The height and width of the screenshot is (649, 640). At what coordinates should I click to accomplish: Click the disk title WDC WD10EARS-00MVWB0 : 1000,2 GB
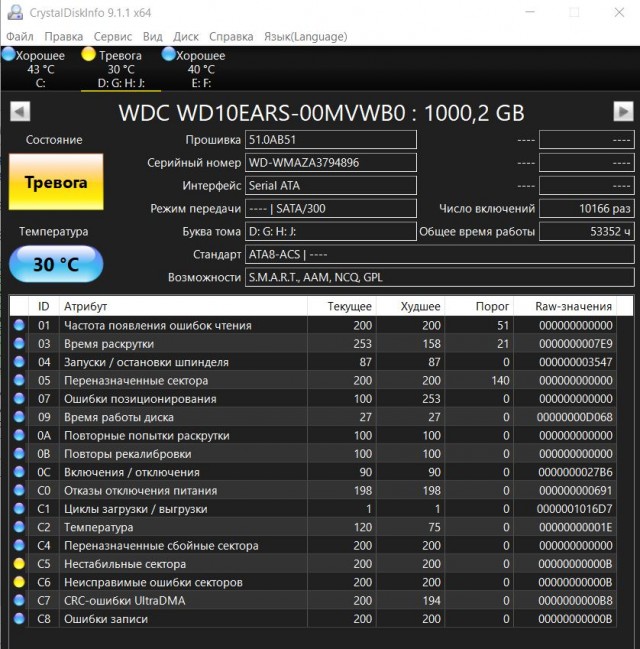pyautogui.click(x=321, y=113)
